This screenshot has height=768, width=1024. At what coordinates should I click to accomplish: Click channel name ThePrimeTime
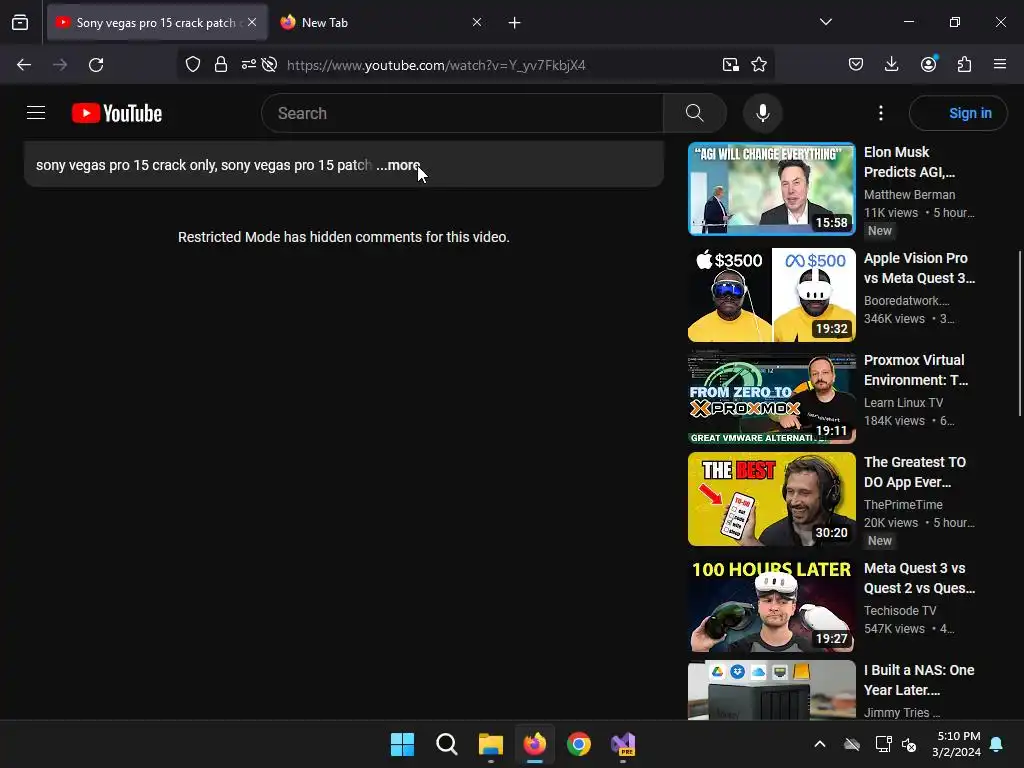tap(903, 505)
